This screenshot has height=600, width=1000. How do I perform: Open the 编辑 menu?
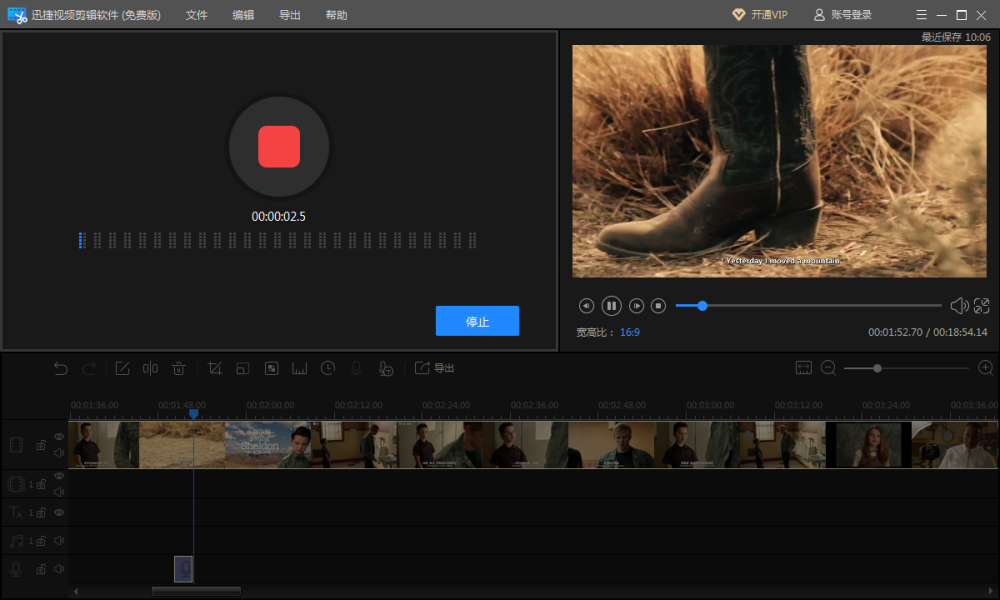click(x=243, y=15)
